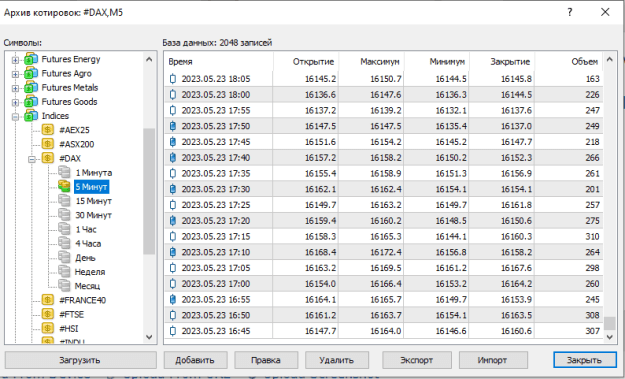Click the quotes table scrollbar thumb
Screen dimensions: 625x379
[609, 323]
